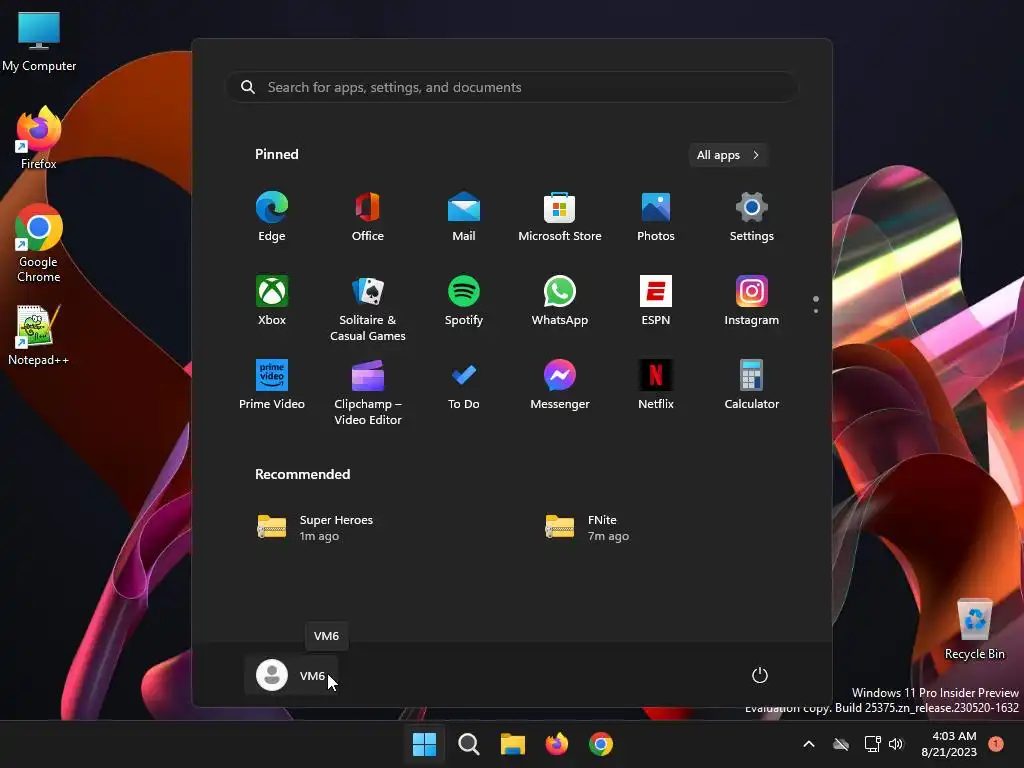Select the Notepad++ desktop shortcut
The image size is (1024, 768).
click(x=39, y=335)
